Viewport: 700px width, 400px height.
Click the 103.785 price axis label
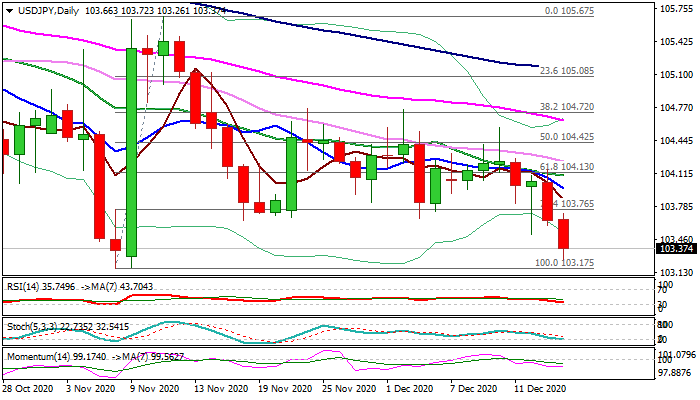tap(678, 207)
